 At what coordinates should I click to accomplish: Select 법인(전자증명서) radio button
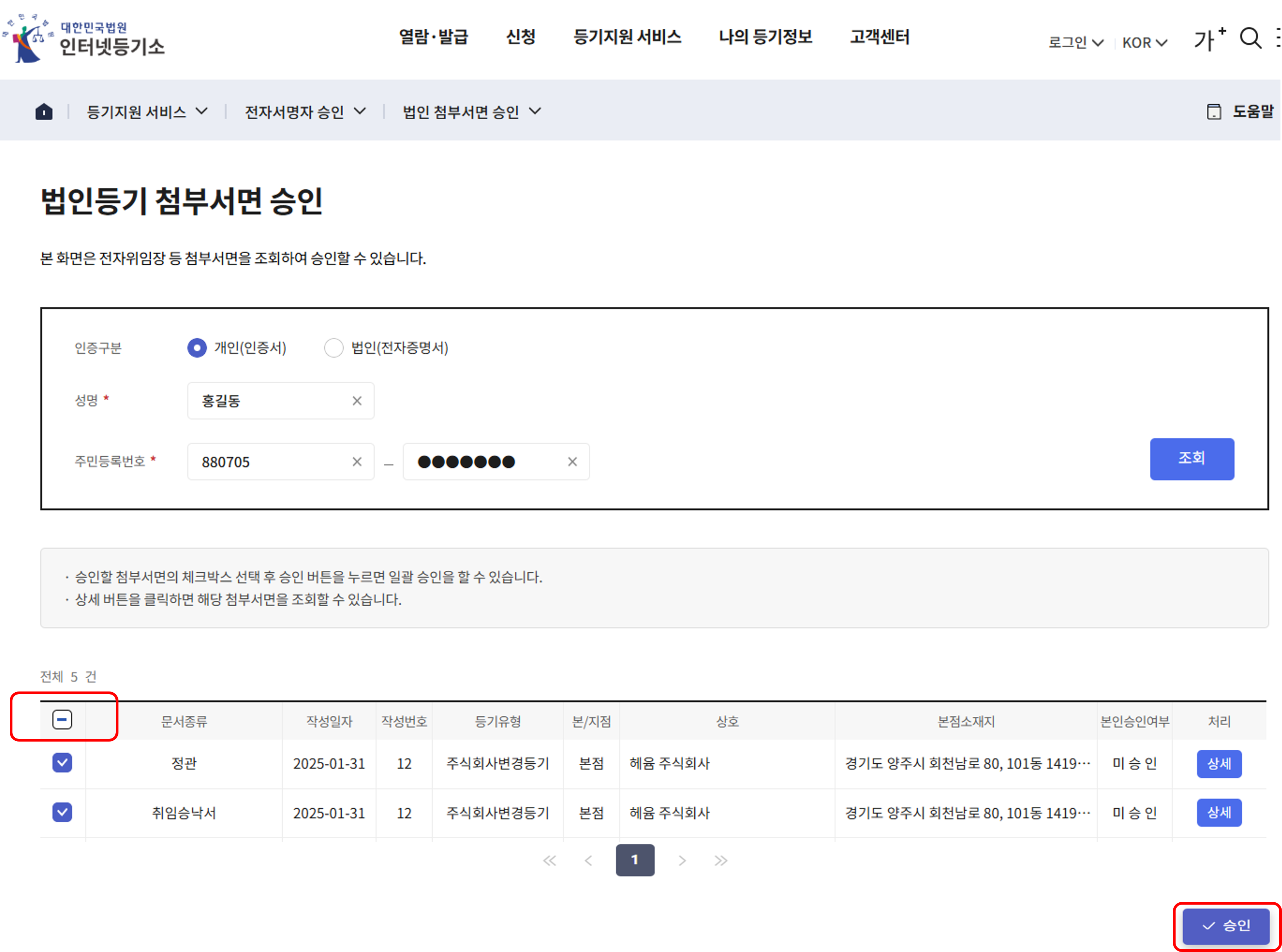334,347
